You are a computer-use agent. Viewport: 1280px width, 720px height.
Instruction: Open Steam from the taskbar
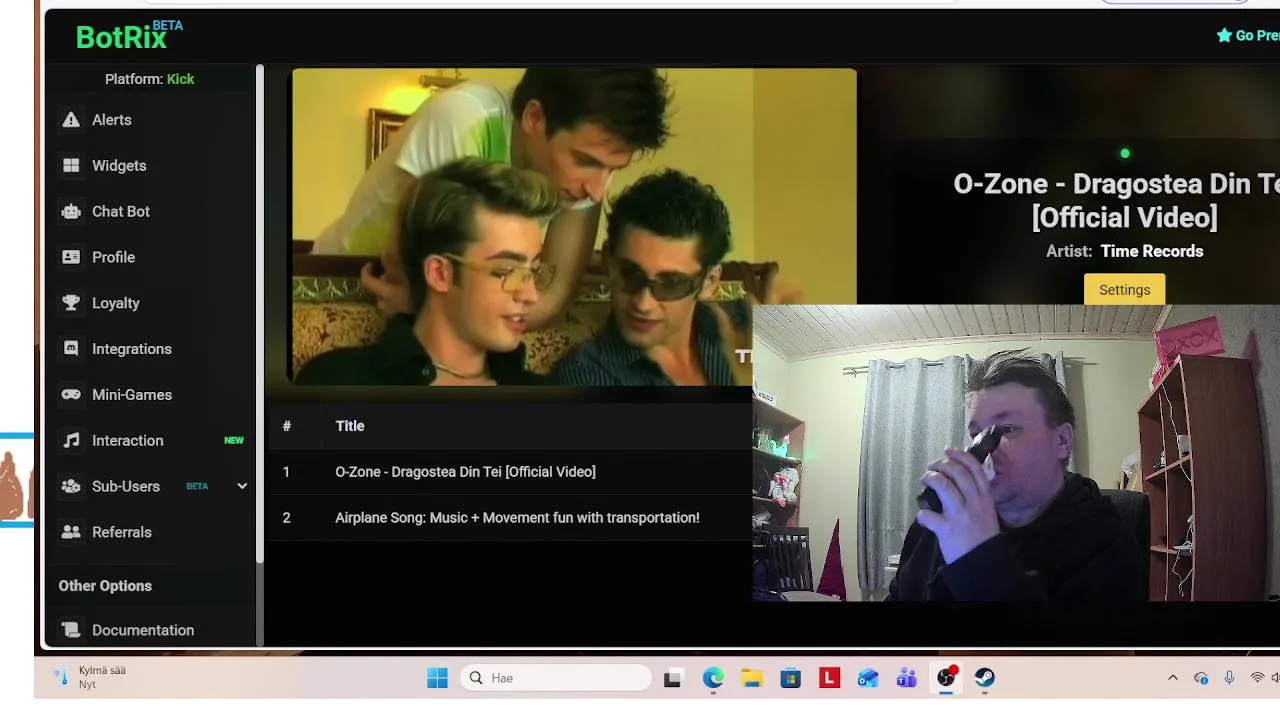click(x=985, y=678)
